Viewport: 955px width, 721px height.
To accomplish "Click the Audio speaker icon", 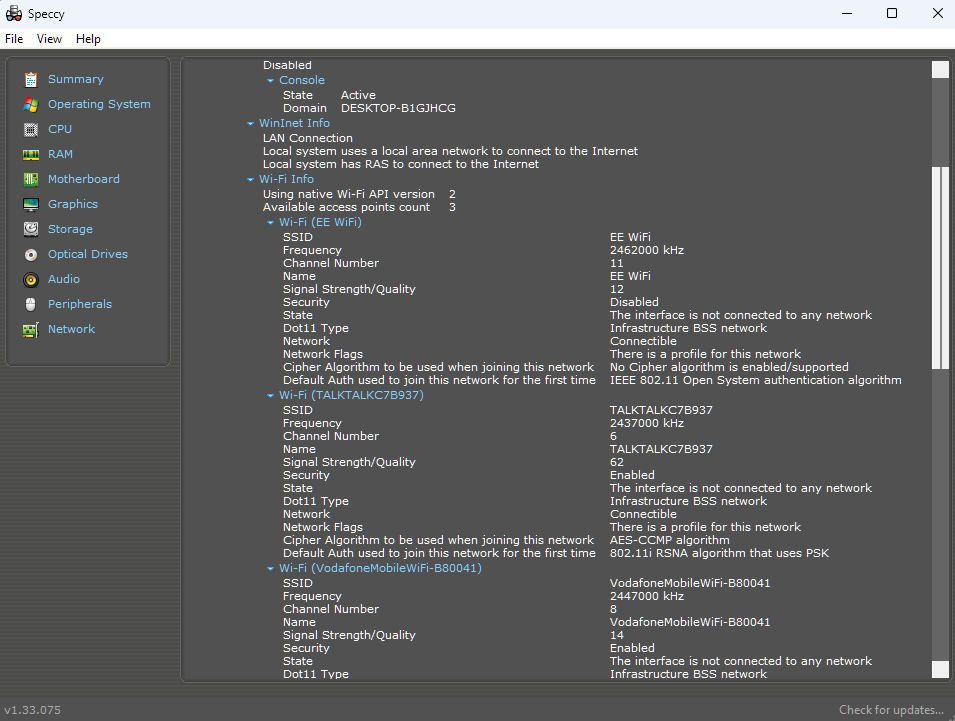I will (x=31, y=280).
